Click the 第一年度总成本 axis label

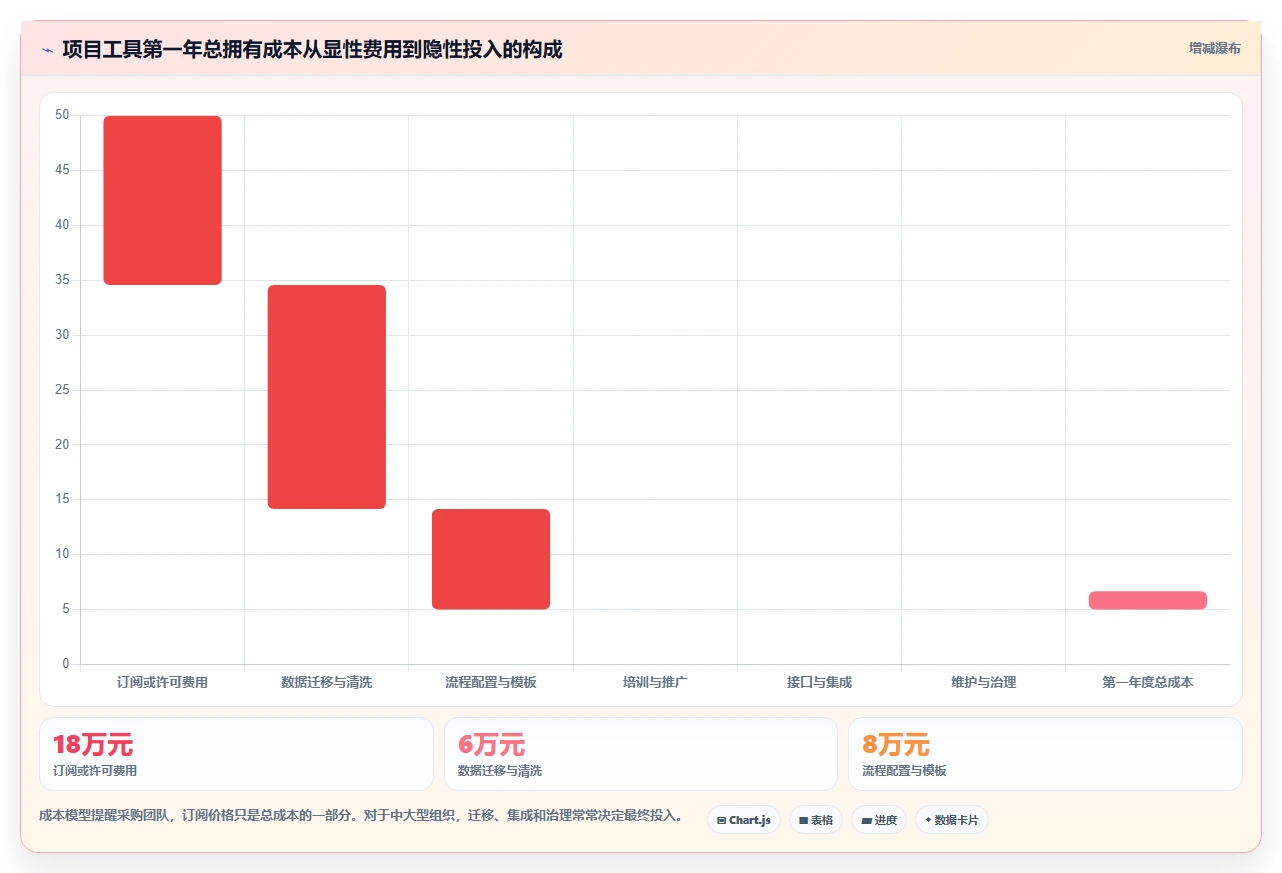click(1148, 682)
